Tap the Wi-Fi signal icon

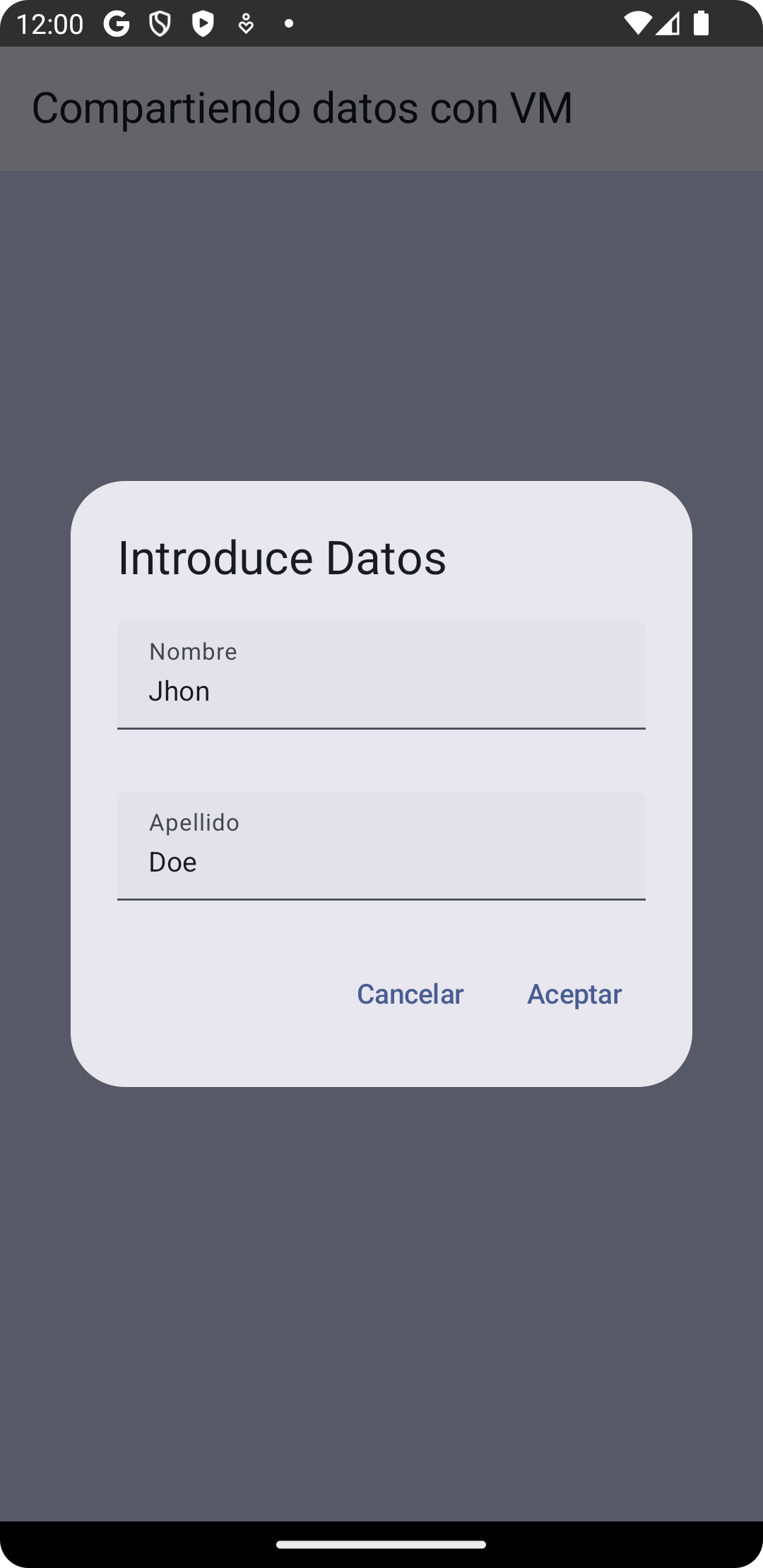[x=637, y=24]
